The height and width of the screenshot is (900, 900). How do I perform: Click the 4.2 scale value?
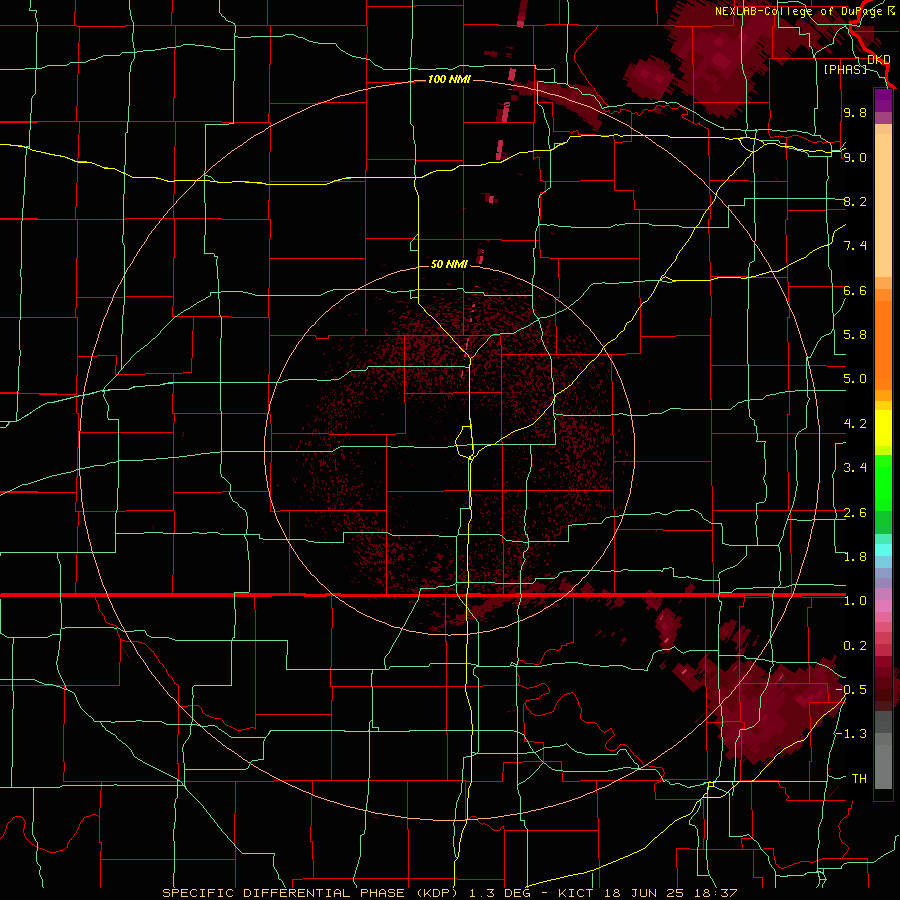click(x=855, y=424)
